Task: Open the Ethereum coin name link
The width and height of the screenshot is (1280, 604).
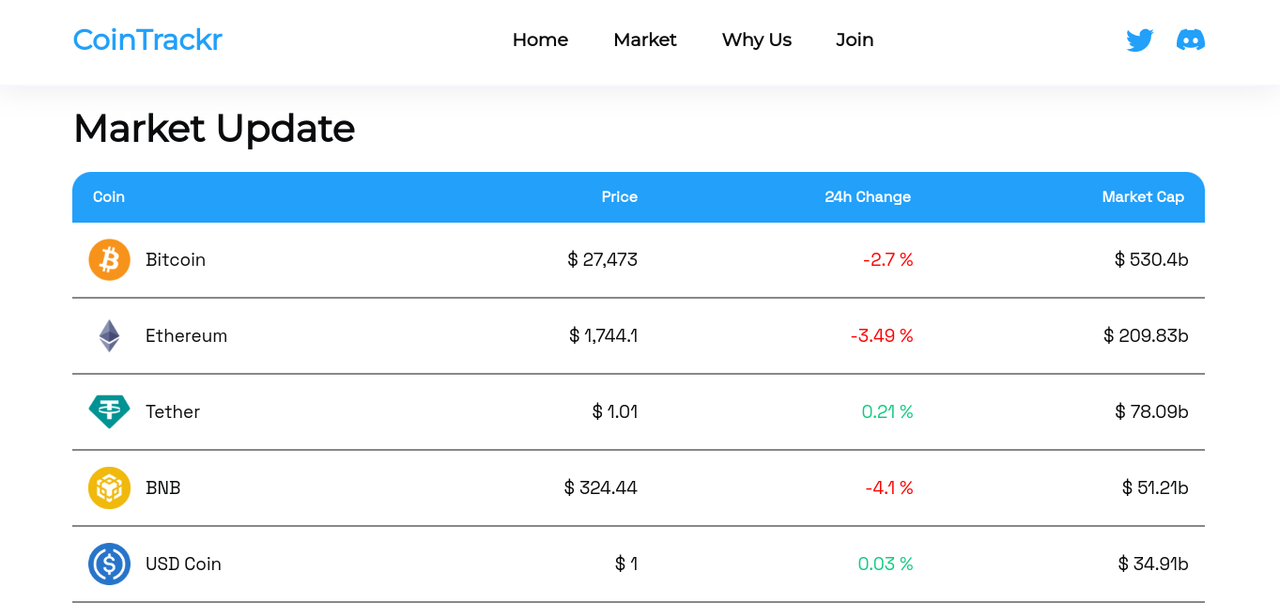Action: (x=186, y=336)
